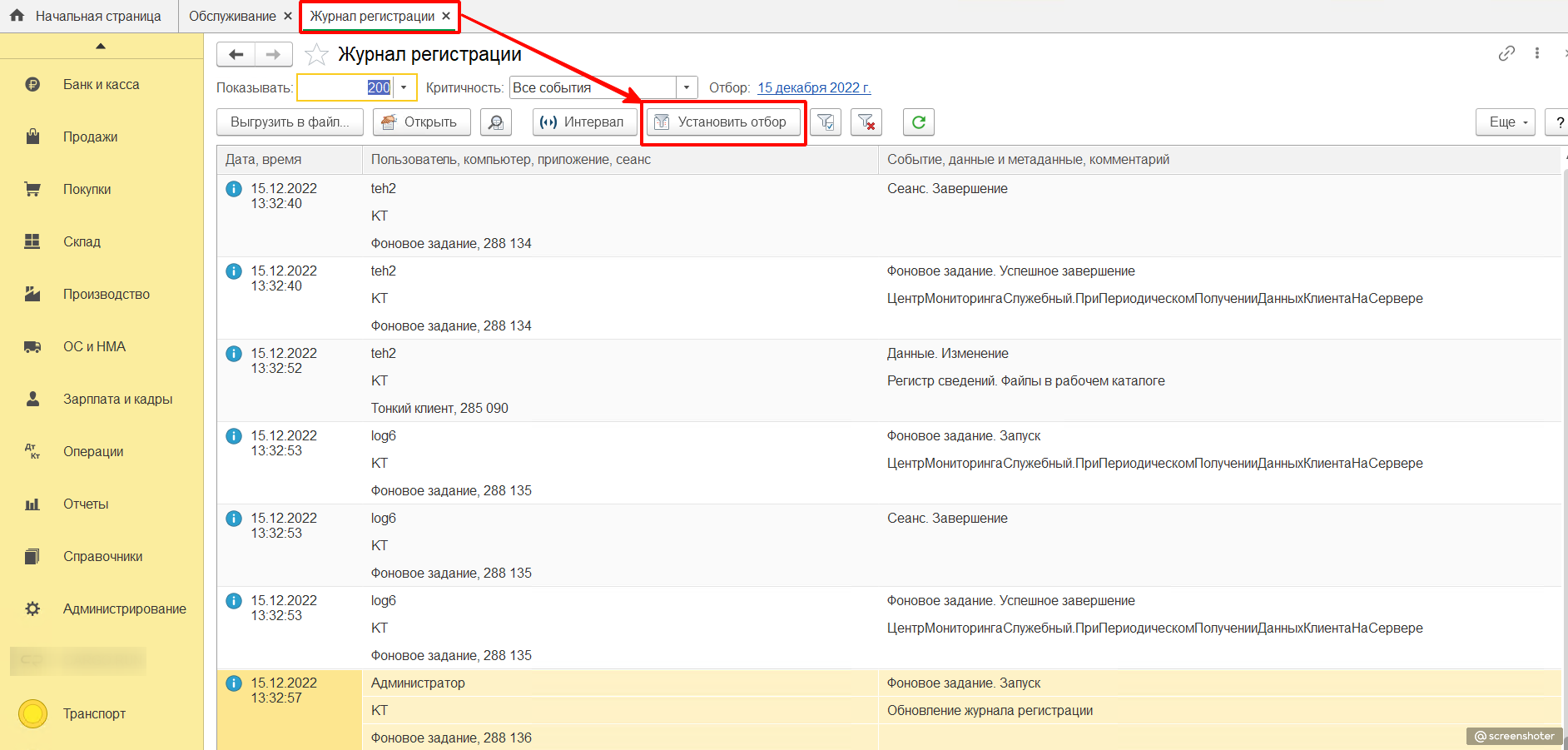
Task: Add Журнал регистрации to favorites star
Action: click(x=316, y=55)
